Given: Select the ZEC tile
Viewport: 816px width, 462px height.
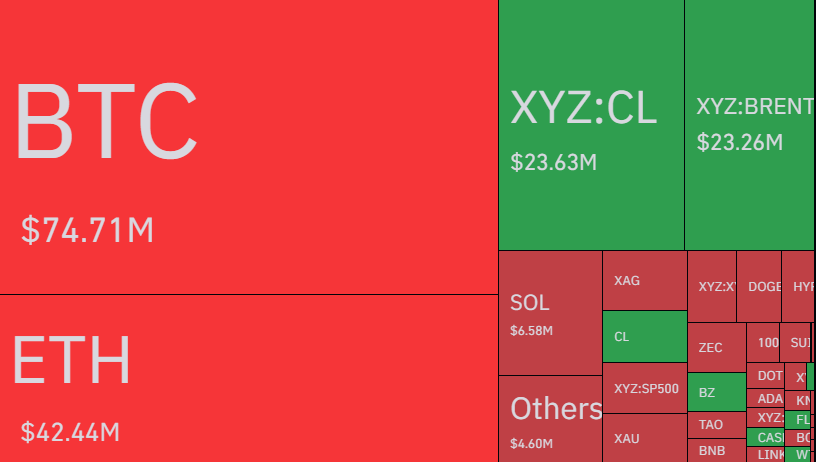Looking at the screenshot, I should 716,347.
